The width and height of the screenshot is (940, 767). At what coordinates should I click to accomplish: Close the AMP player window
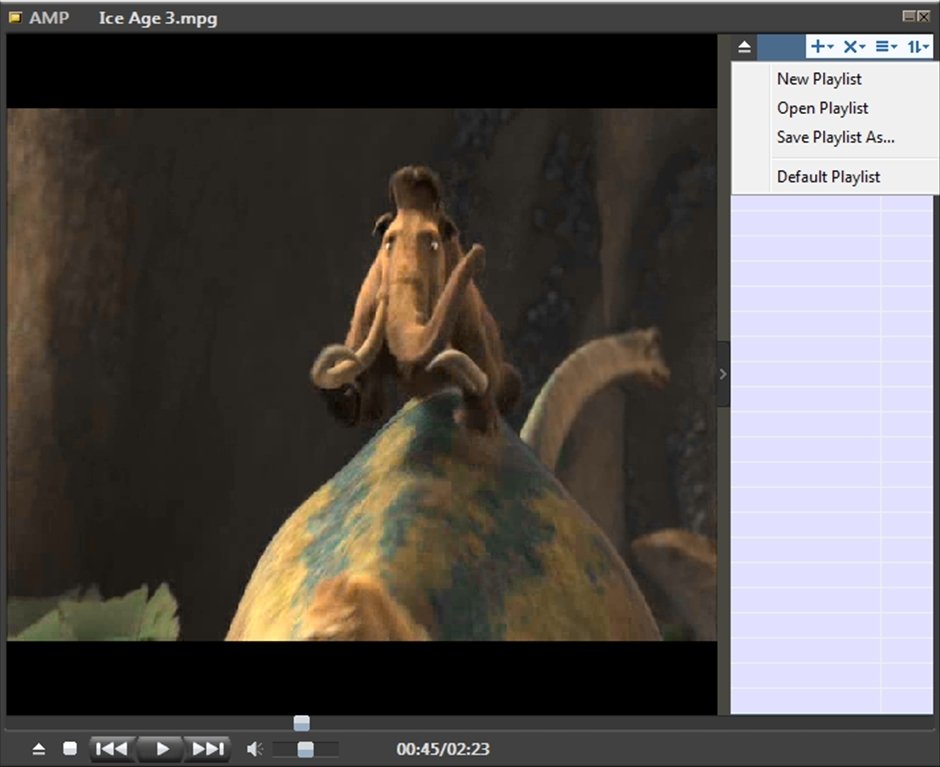[924, 16]
